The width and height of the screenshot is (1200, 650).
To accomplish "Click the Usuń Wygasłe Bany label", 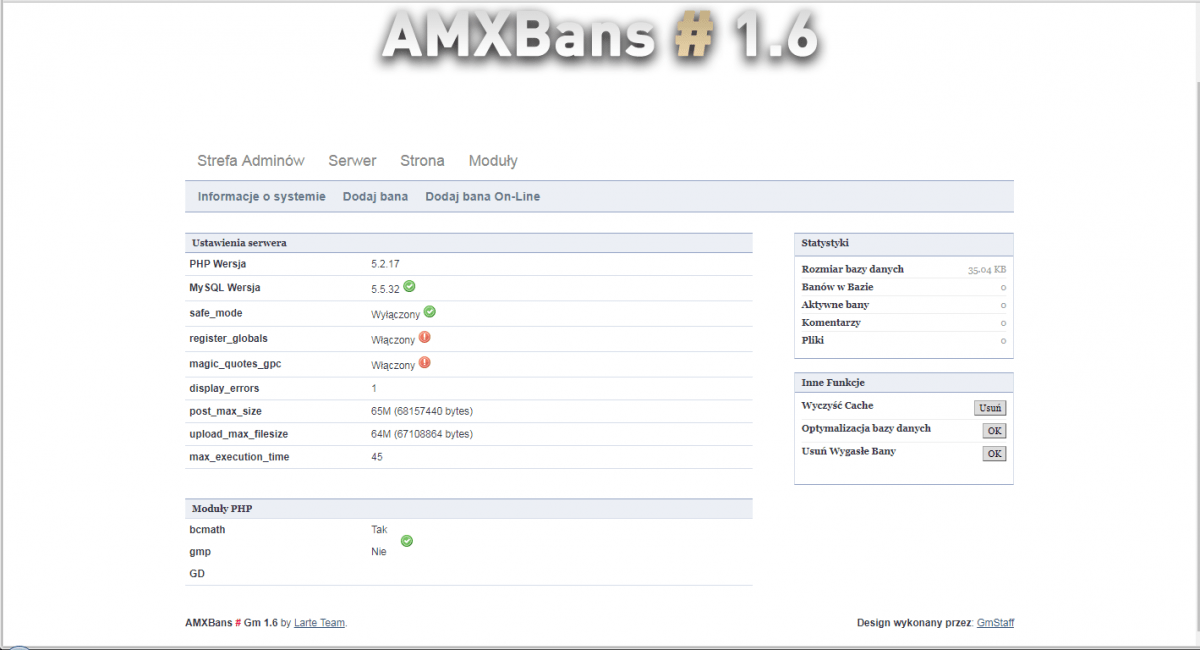I will (x=849, y=452).
